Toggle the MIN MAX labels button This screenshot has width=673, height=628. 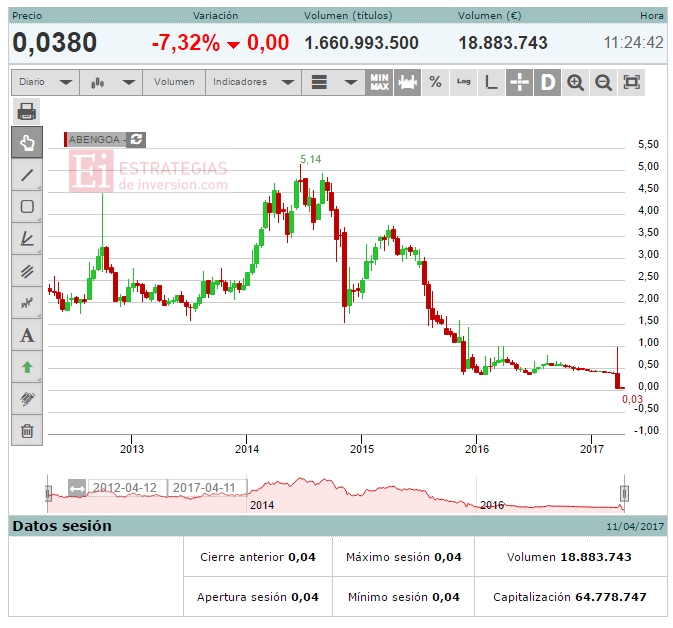(x=379, y=82)
